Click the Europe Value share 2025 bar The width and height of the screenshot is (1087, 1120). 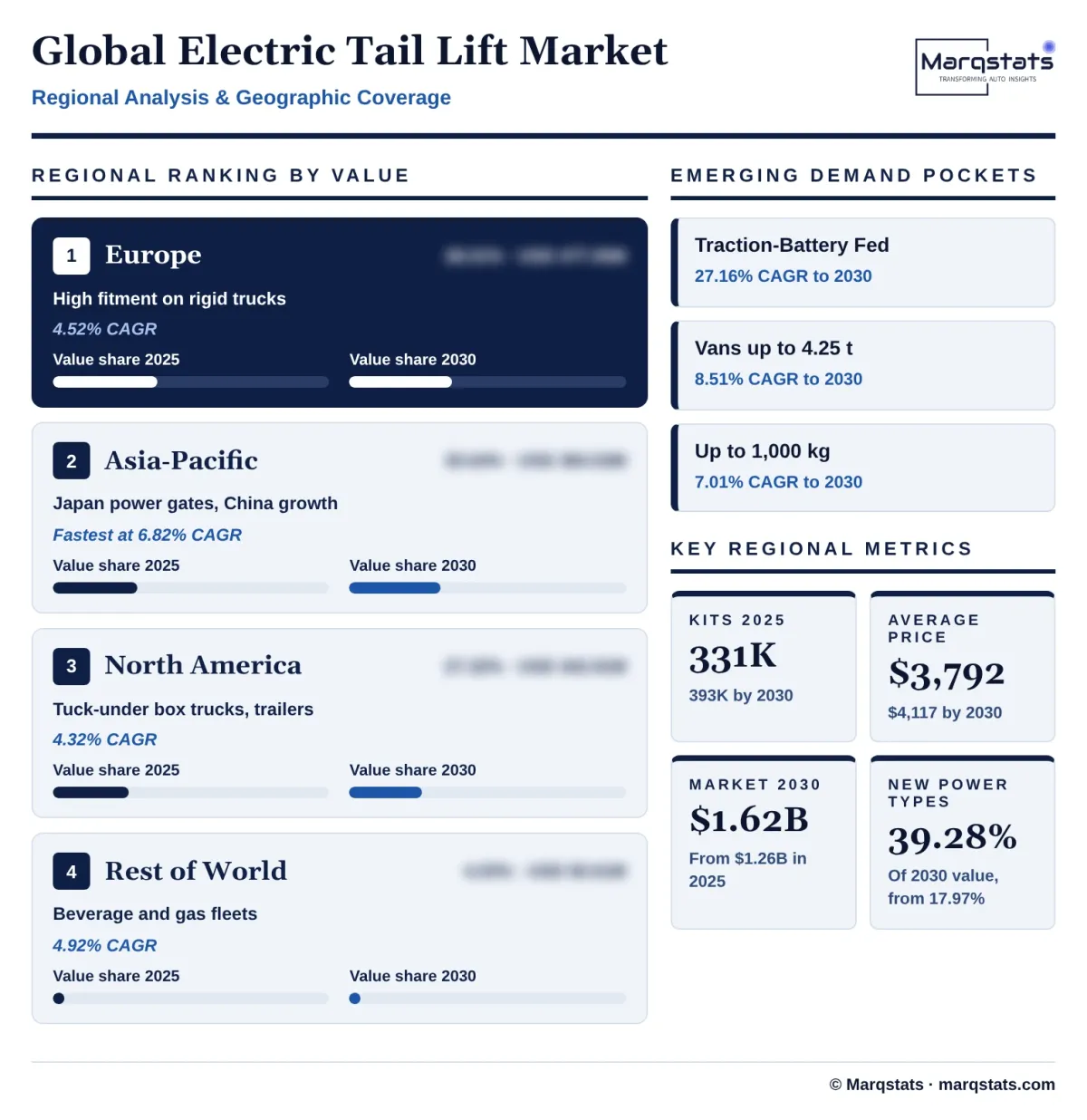190,382
